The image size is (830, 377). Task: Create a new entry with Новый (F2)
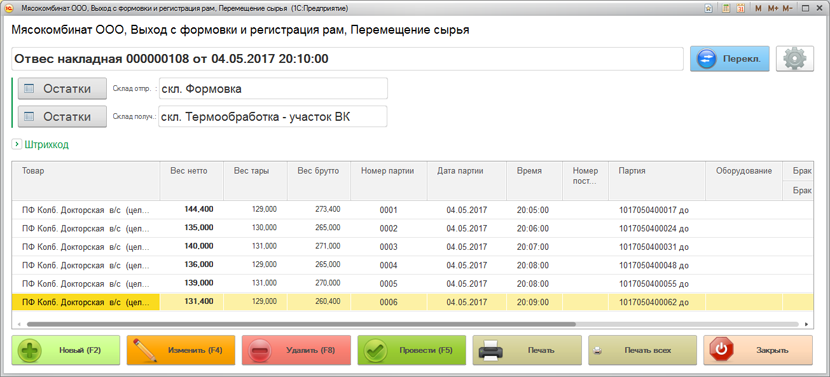[66, 350]
